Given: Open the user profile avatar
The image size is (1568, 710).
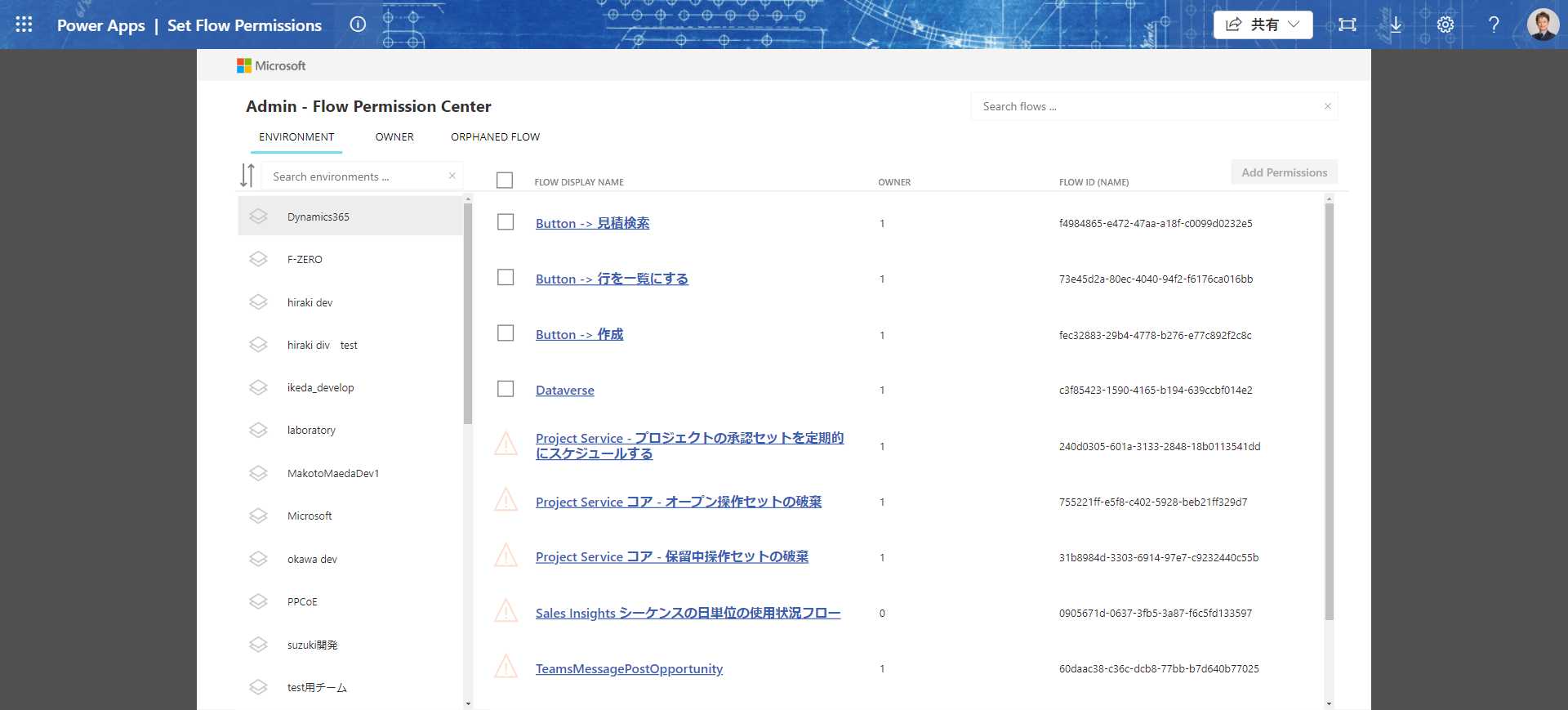Looking at the screenshot, I should 1543,25.
